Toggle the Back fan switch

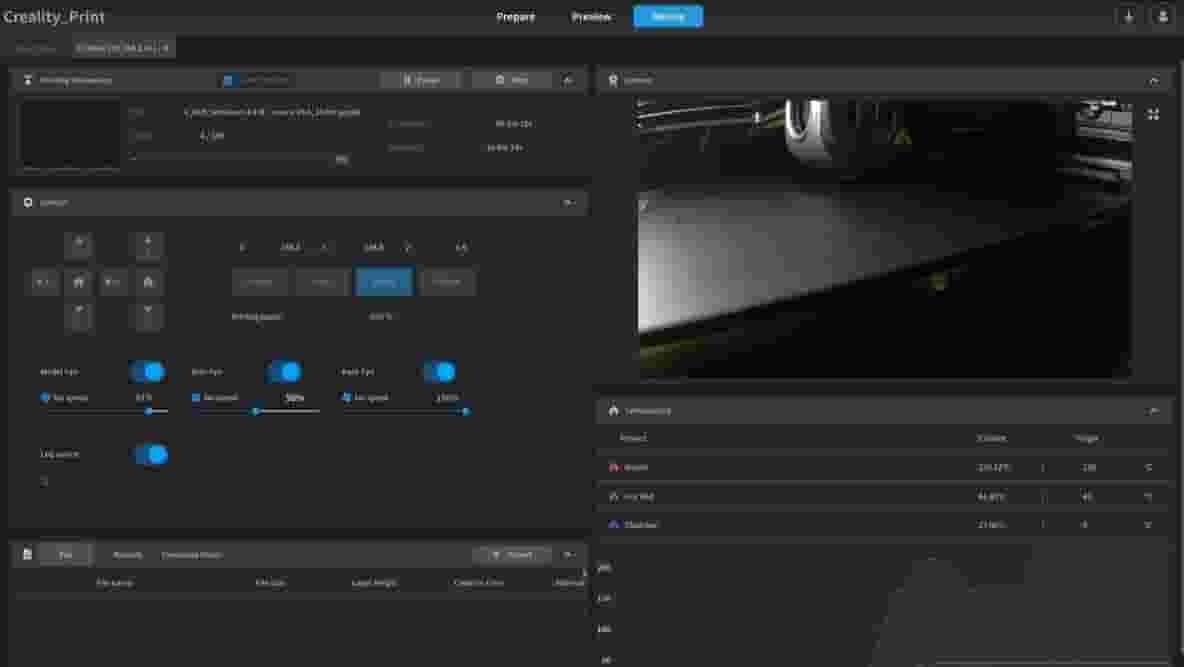pos(439,372)
